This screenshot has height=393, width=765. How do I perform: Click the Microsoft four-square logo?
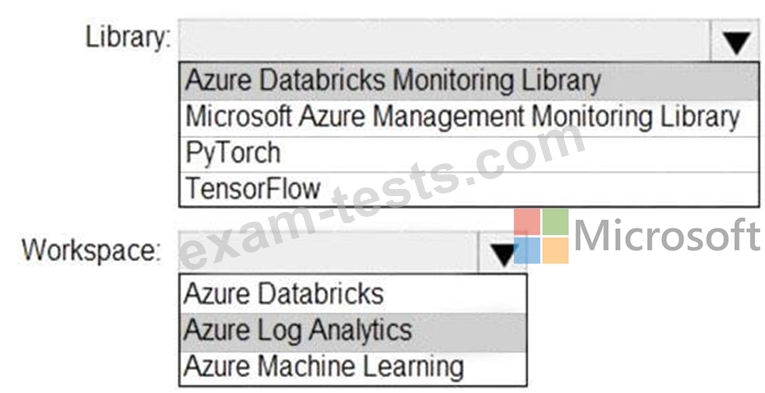coord(541,236)
